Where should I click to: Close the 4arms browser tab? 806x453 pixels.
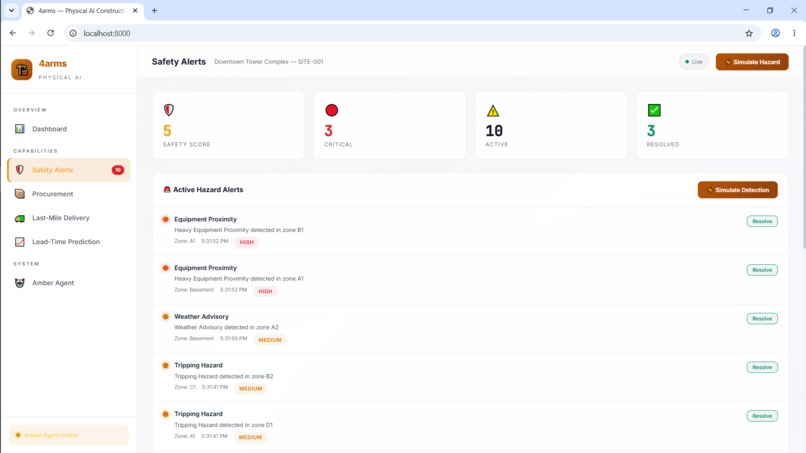pyautogui.click(x=135, y=10)
